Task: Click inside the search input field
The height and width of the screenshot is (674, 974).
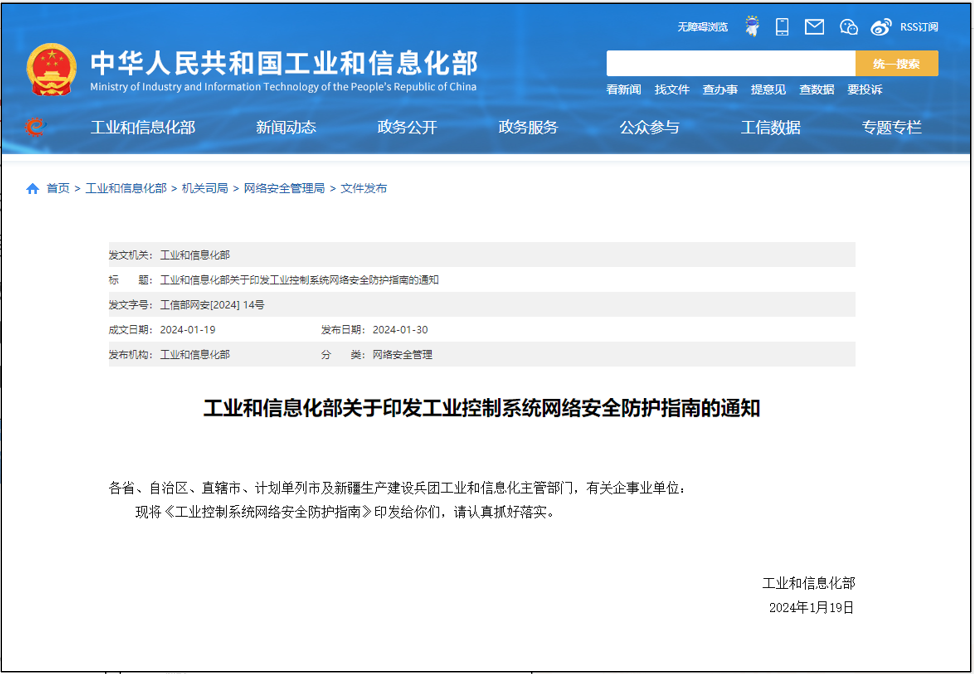Action: tap(730, 64)
